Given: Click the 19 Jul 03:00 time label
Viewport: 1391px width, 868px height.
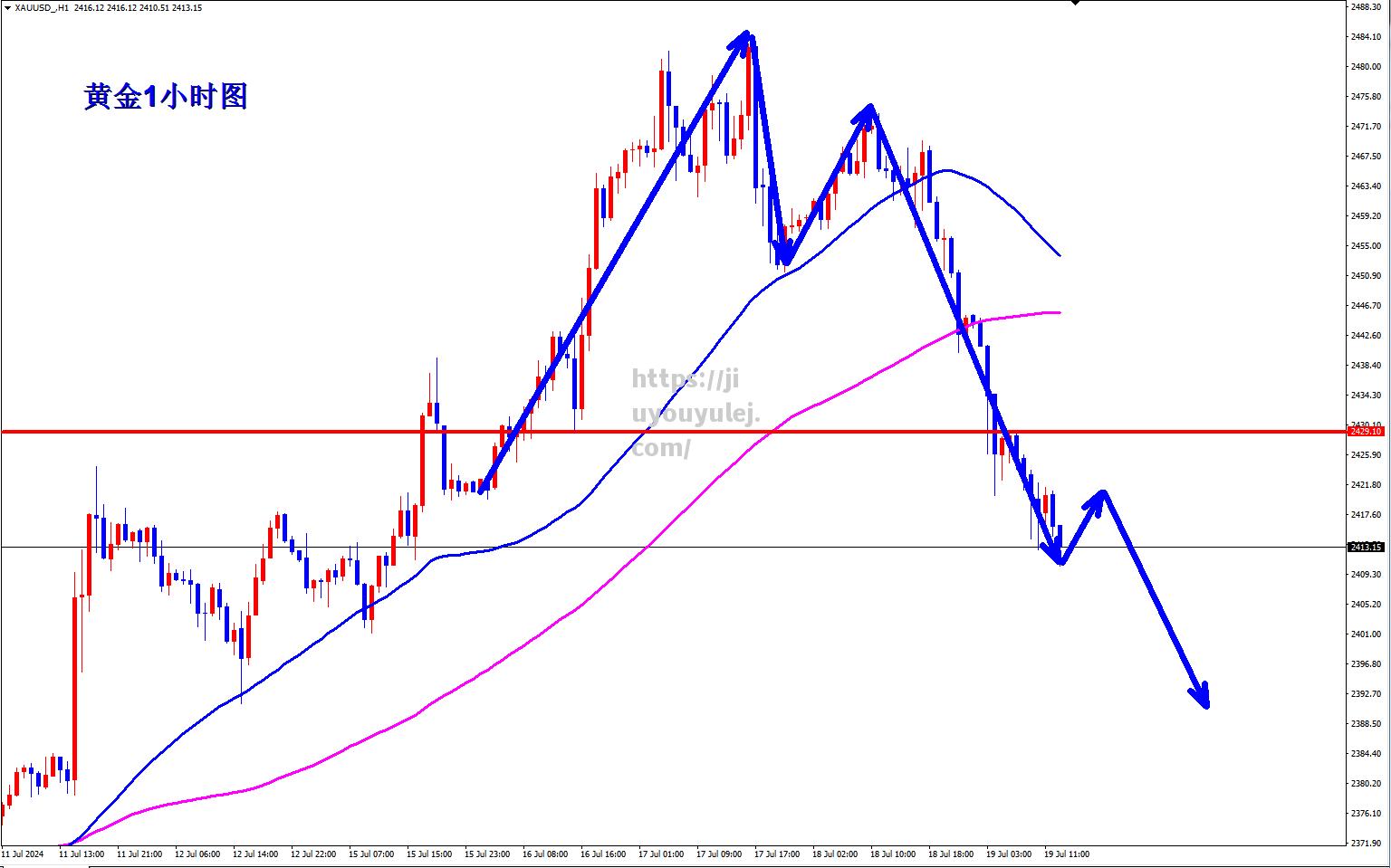Looking at the screenshot, I should click(x=1009, y=854).
